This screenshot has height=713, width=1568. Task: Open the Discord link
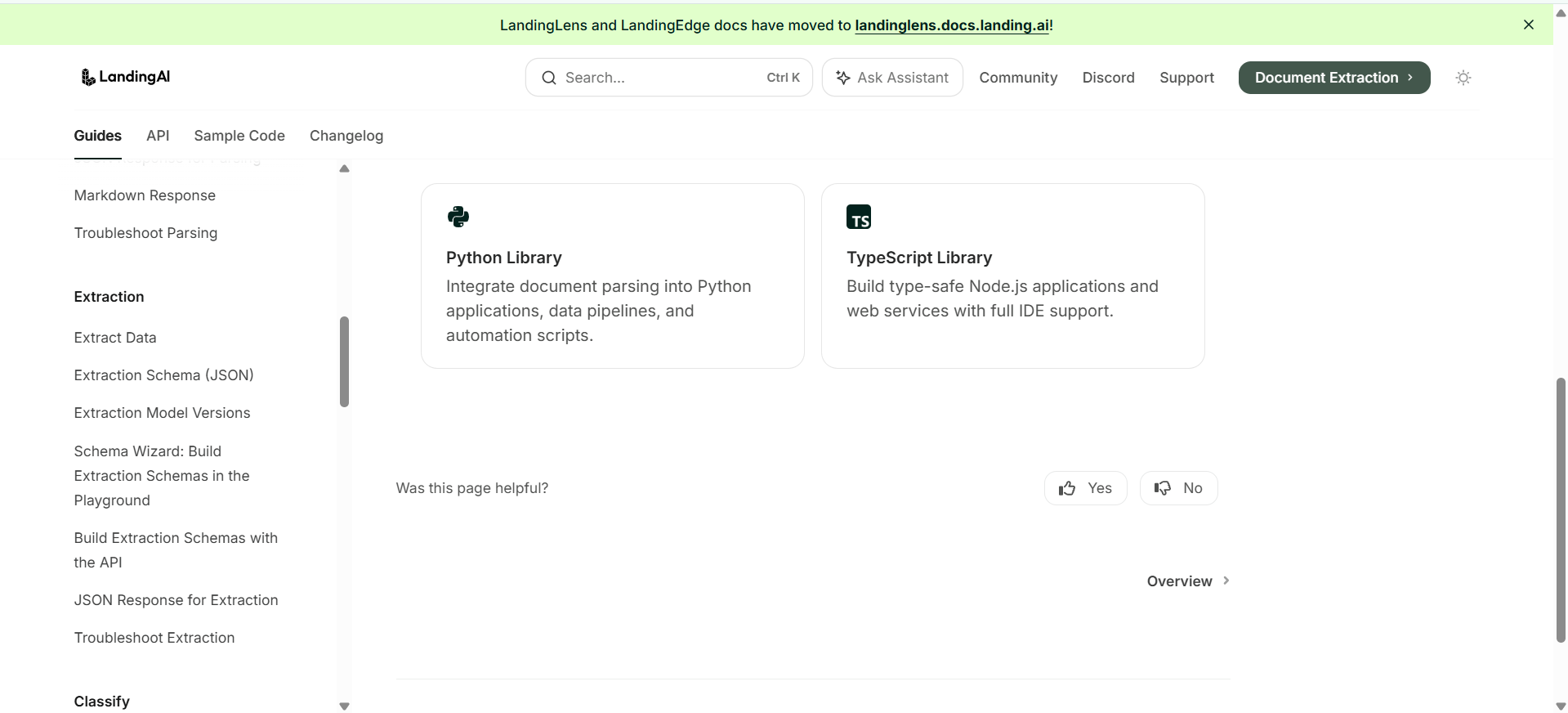(1108, 78)
